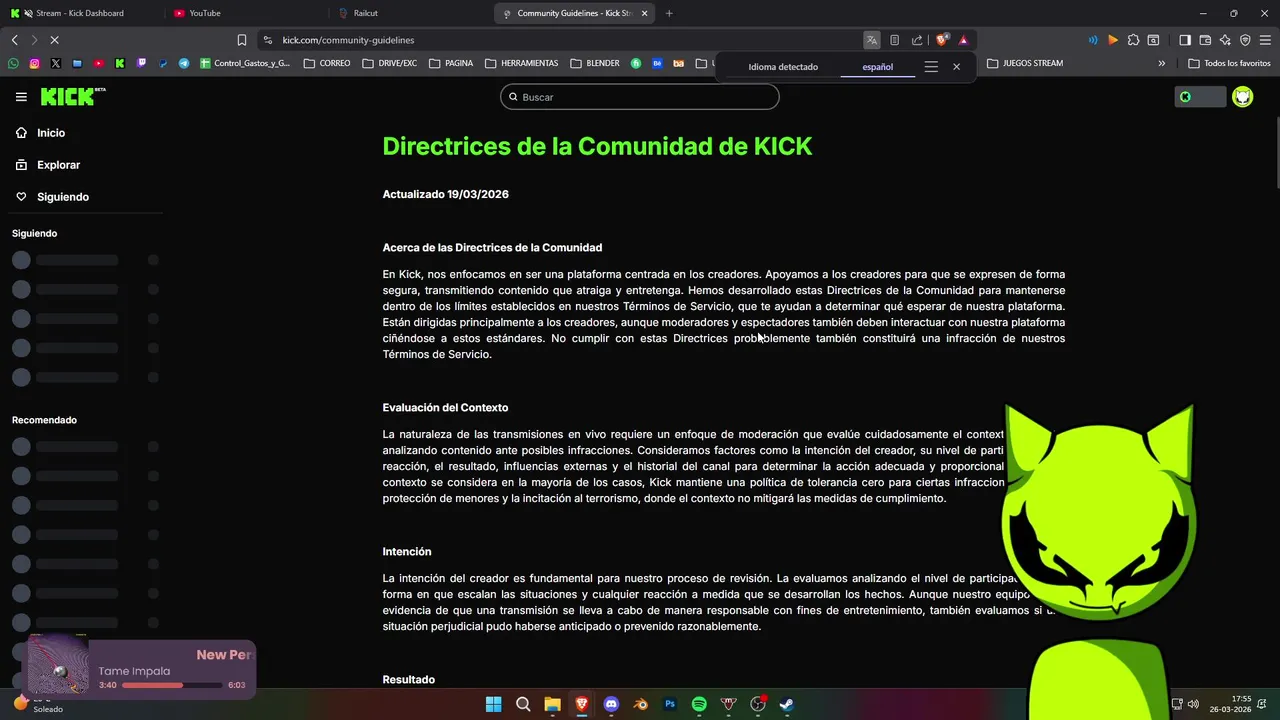
Task: Click the orange play extension icon
Action: click(1113, 40)
